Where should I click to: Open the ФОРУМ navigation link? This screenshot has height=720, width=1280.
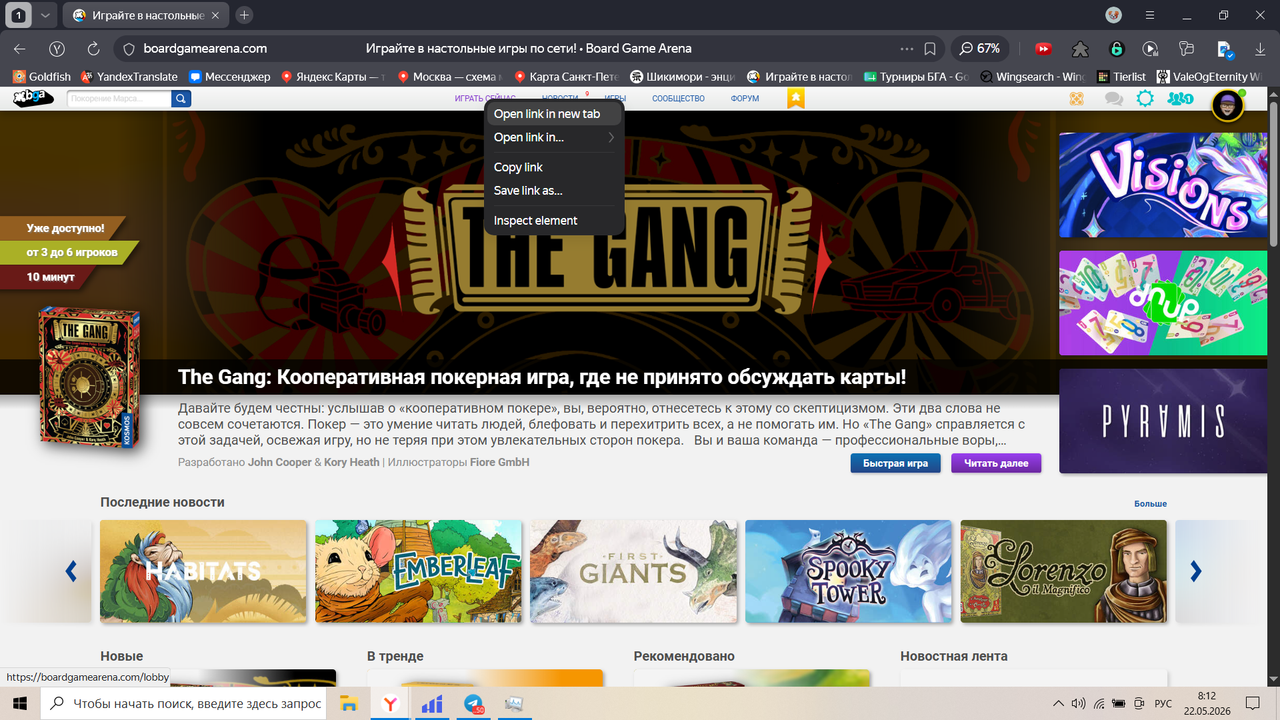(745, 99)
